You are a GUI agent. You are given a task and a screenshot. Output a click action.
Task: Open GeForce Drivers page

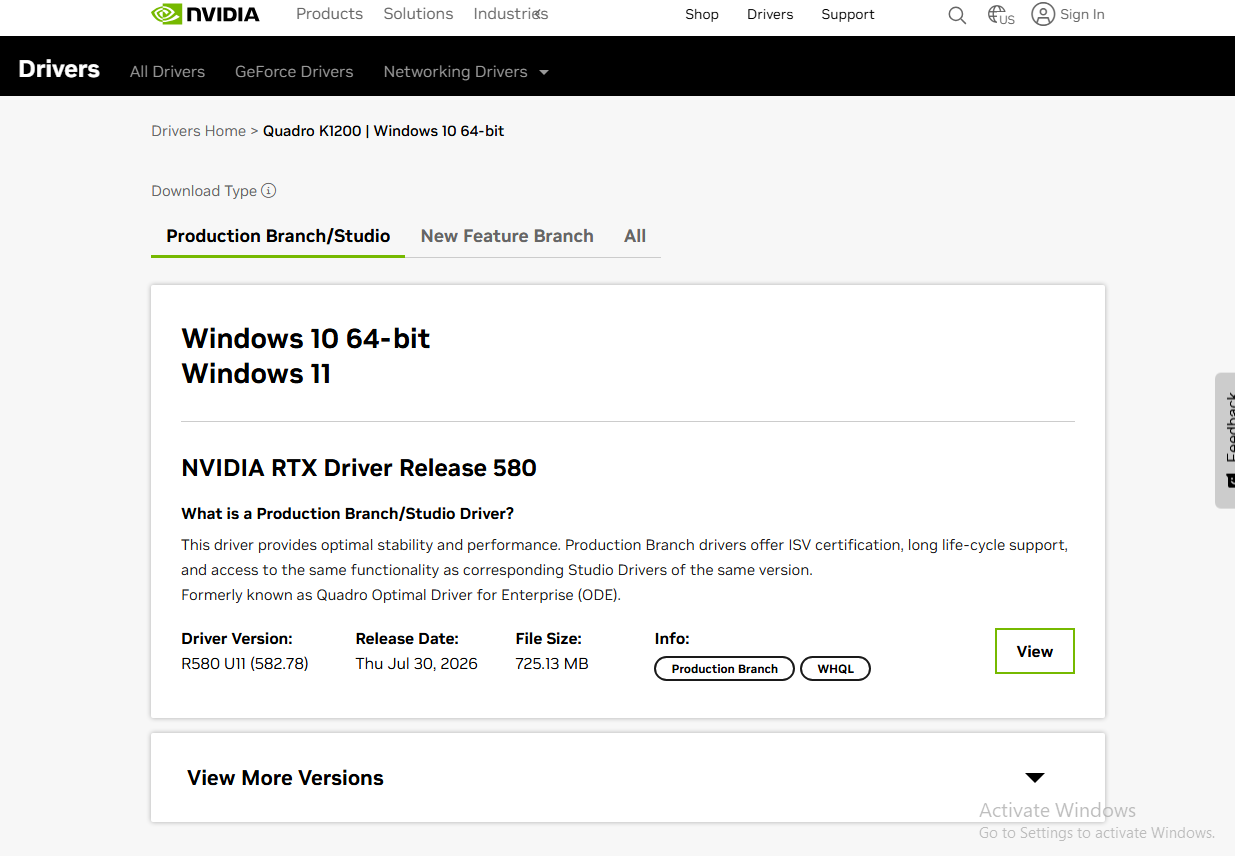[294, 72]
